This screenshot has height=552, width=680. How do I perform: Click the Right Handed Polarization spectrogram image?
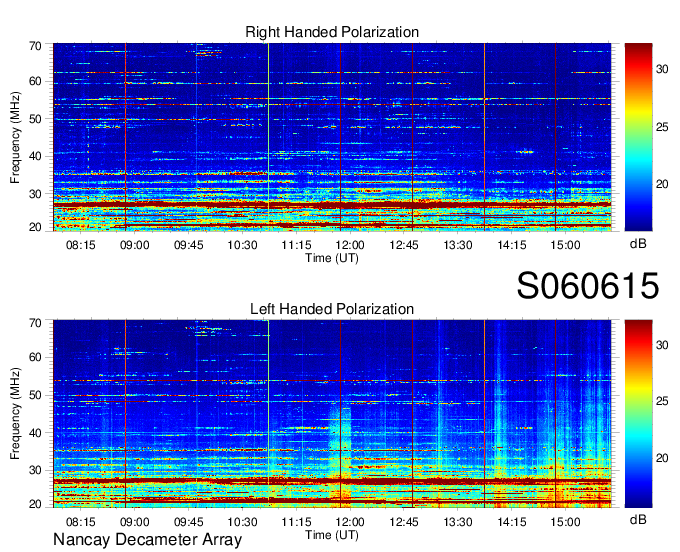click(332, 137)
